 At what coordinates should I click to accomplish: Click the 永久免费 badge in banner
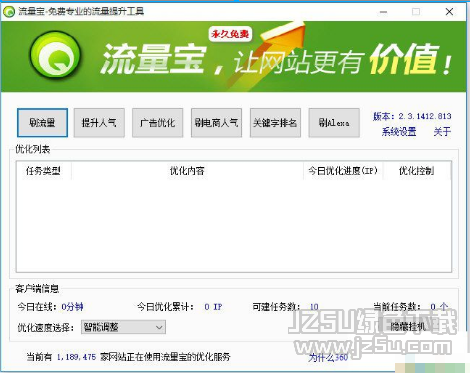coord(230,34)
